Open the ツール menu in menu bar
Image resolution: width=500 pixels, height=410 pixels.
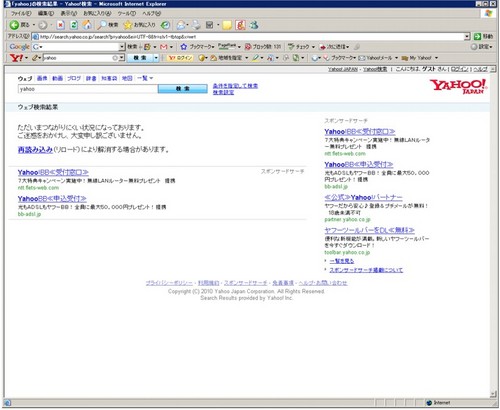(x=126, y=13)
